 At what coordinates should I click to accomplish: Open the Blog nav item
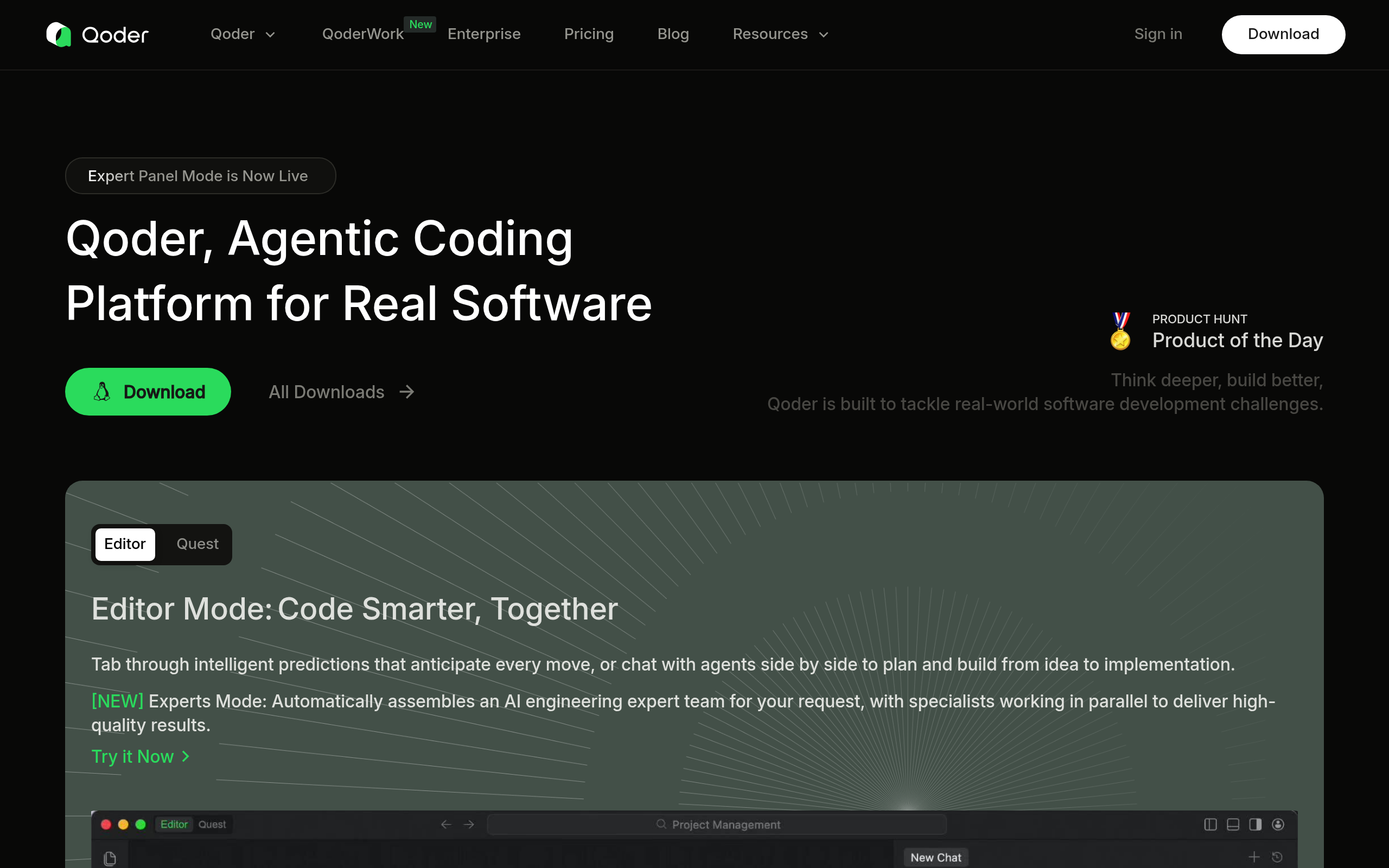tap(673, 34)
